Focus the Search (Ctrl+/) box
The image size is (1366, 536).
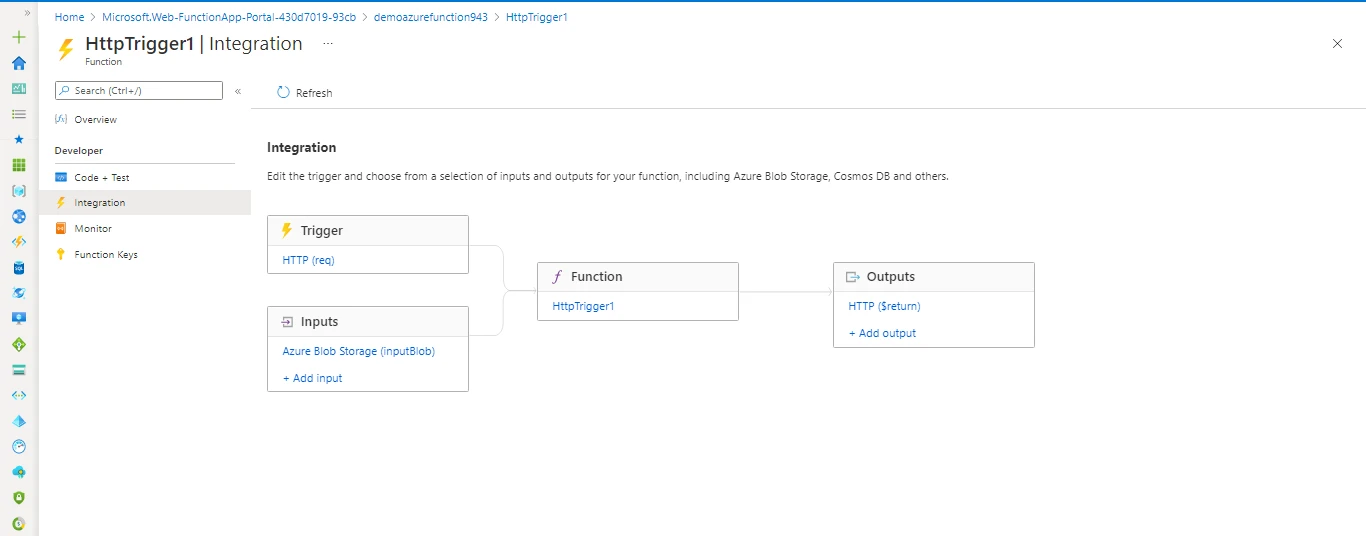pyautogui.click(x=139, y=91)
